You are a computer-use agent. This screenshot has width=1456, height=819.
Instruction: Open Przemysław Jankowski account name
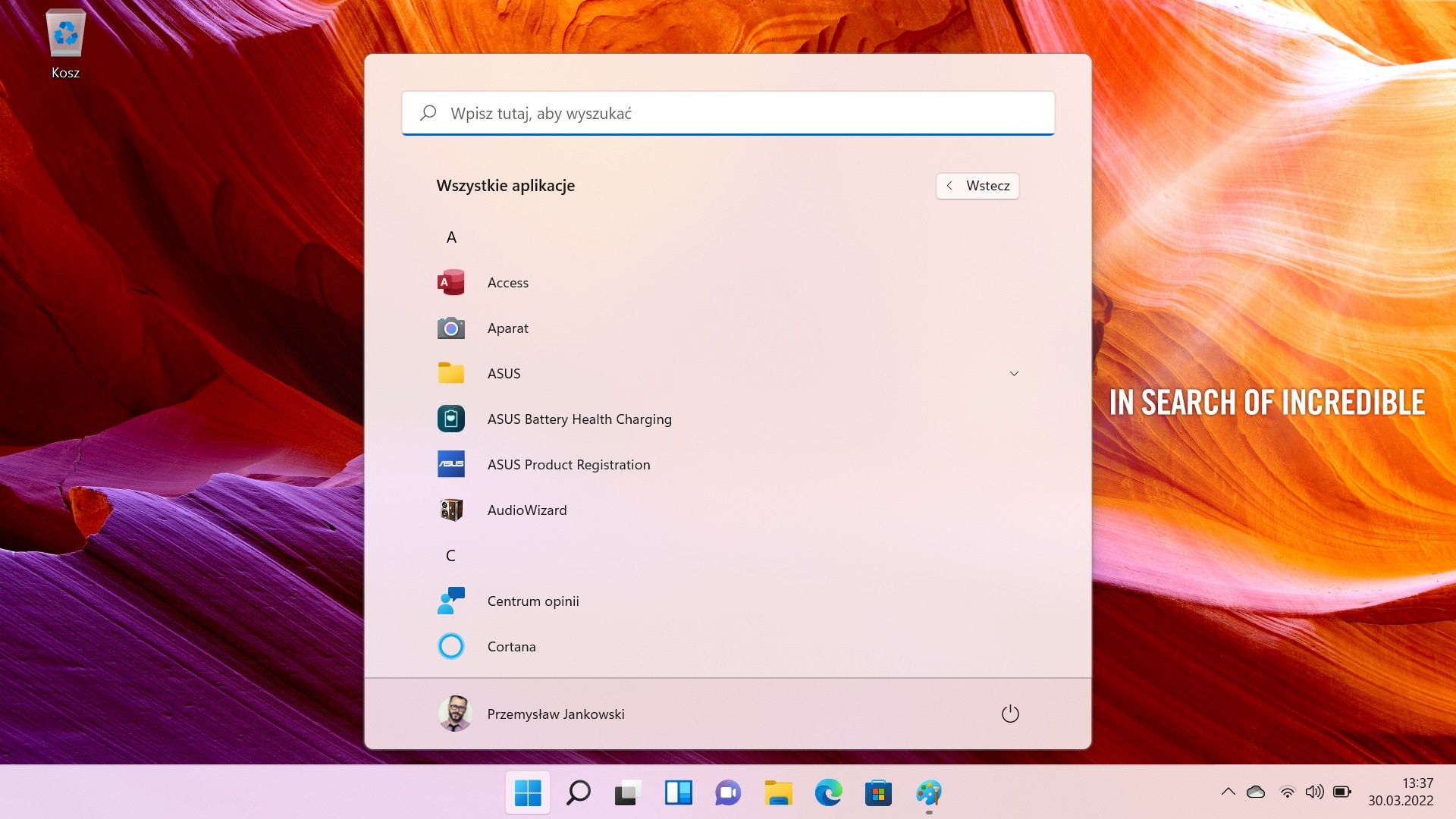[556, 714]
